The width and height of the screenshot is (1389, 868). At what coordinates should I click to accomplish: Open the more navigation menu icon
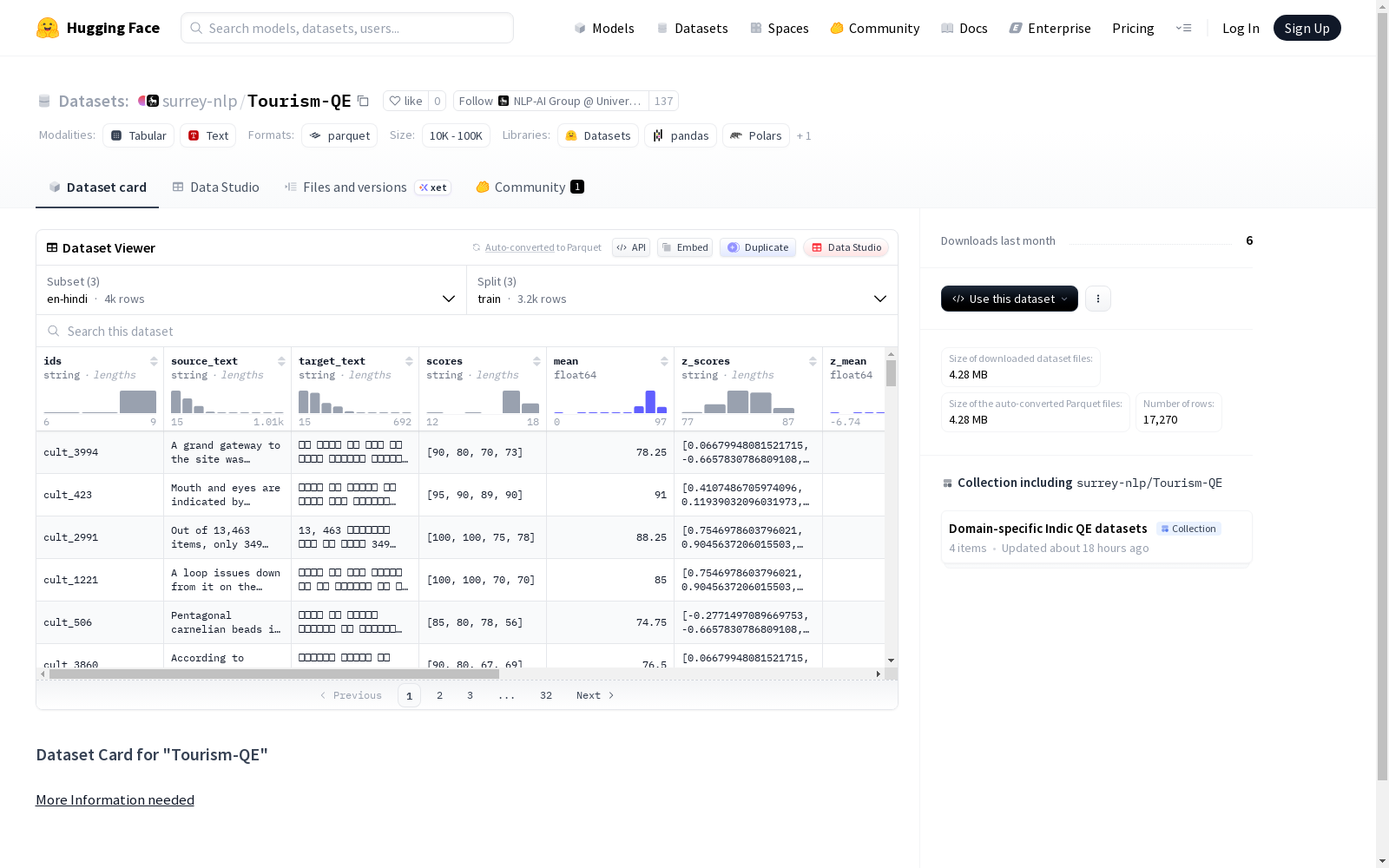point(1183,28)
